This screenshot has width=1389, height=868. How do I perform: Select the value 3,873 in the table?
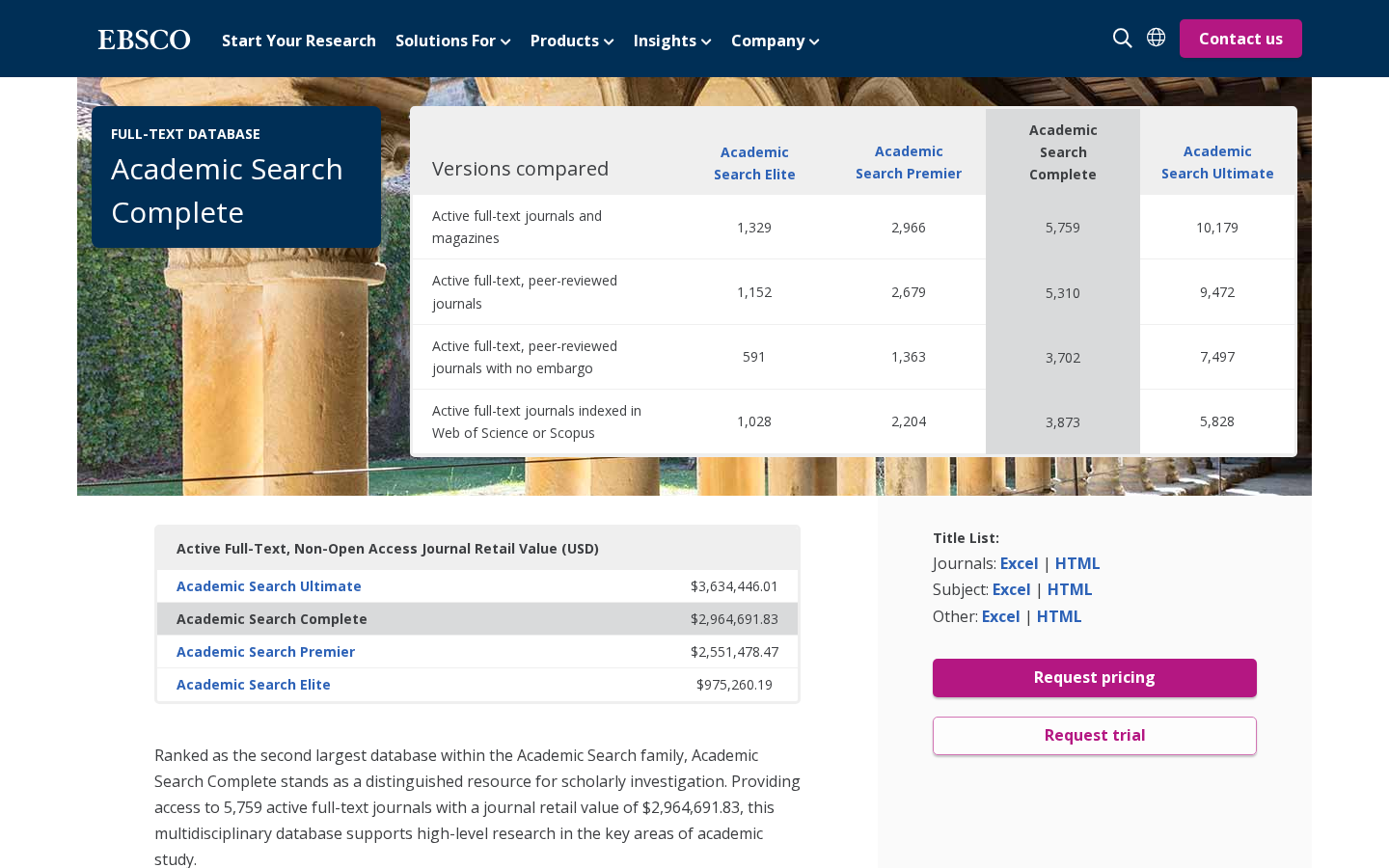click(x=1063, y=422)
